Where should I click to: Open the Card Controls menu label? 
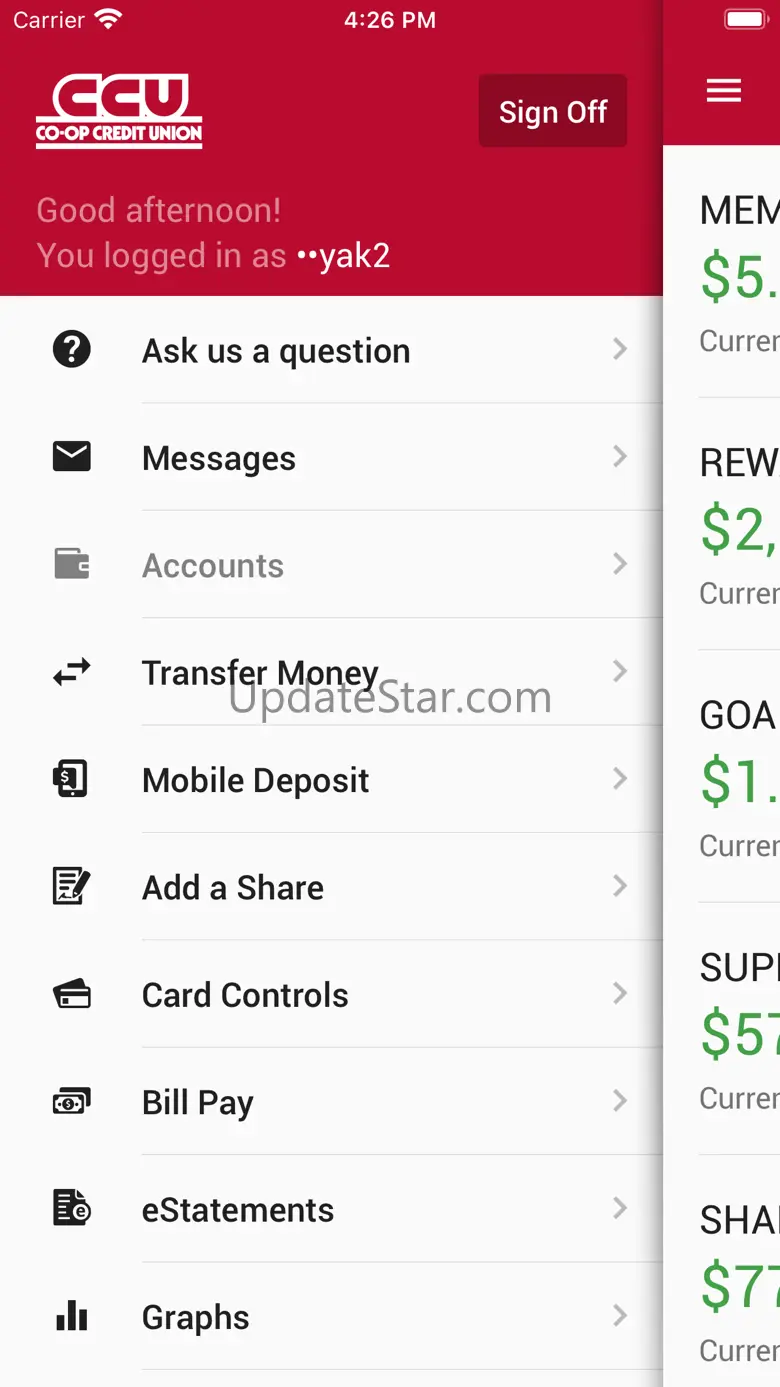click(x=246, y=995)
